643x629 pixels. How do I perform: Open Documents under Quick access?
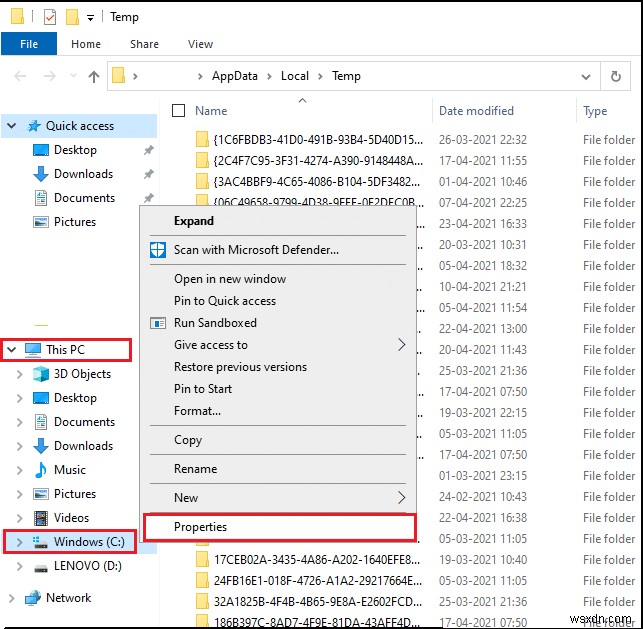[84, 198]
